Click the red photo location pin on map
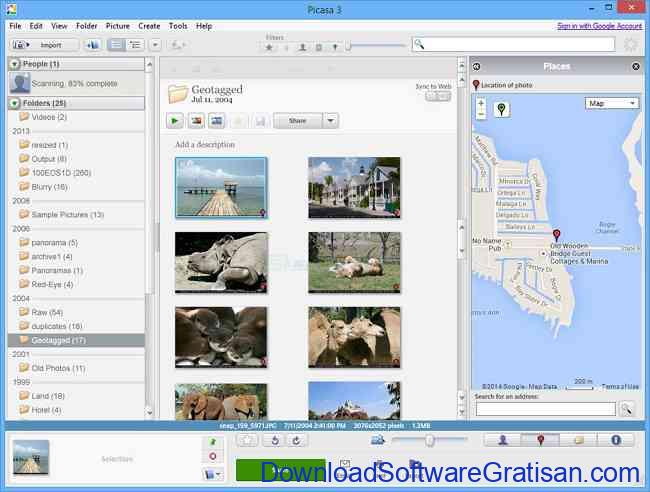The width and height of the screenshot is (650, 492). click(x=556, y=235)
